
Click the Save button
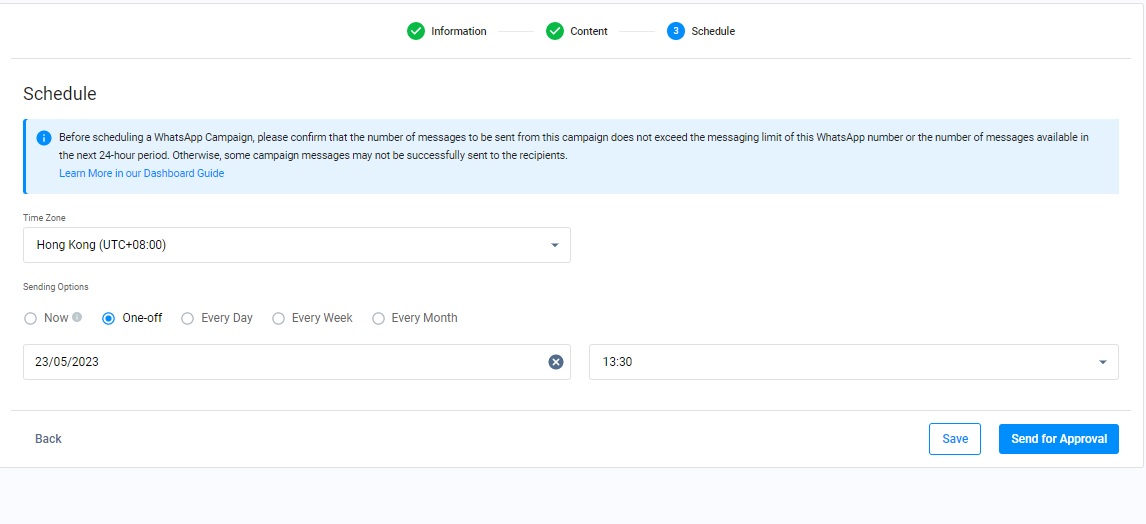(955, 438)
